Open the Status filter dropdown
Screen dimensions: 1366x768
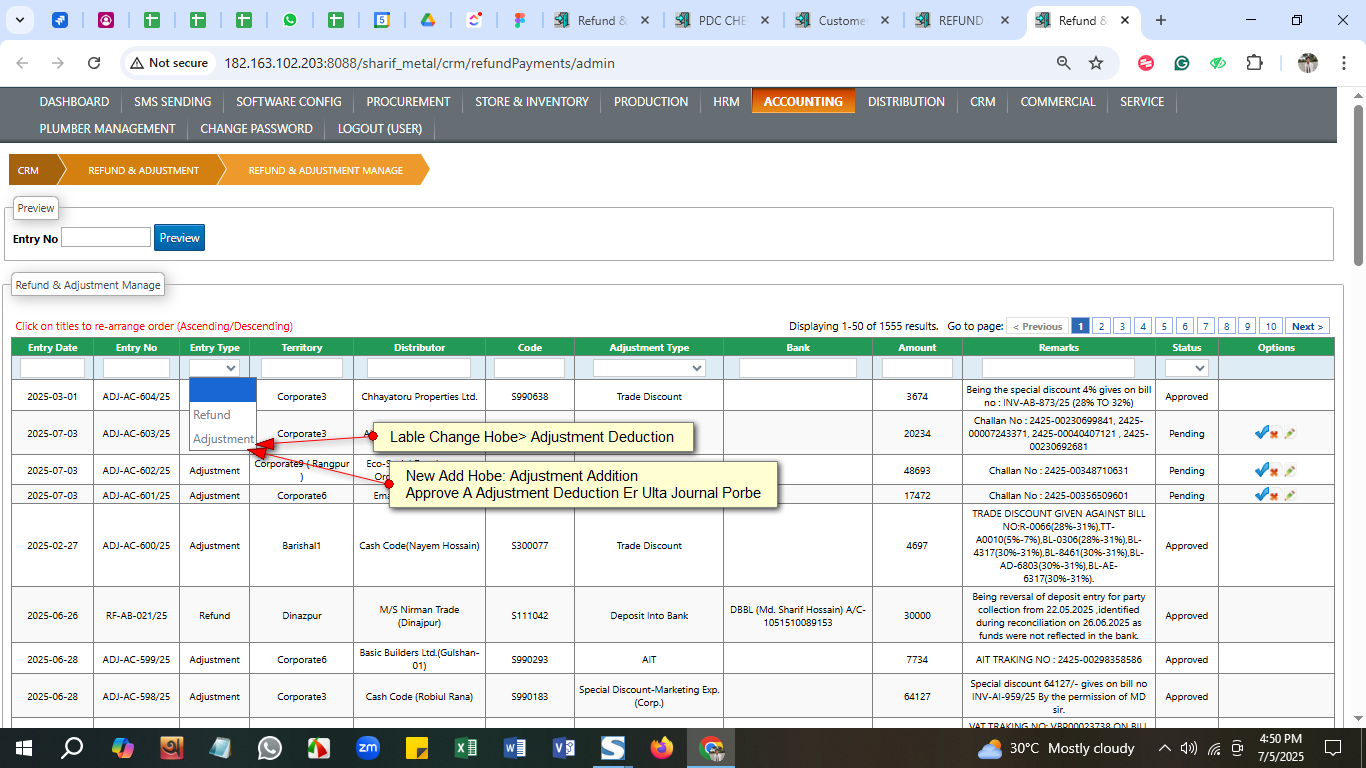(1186, 368)
